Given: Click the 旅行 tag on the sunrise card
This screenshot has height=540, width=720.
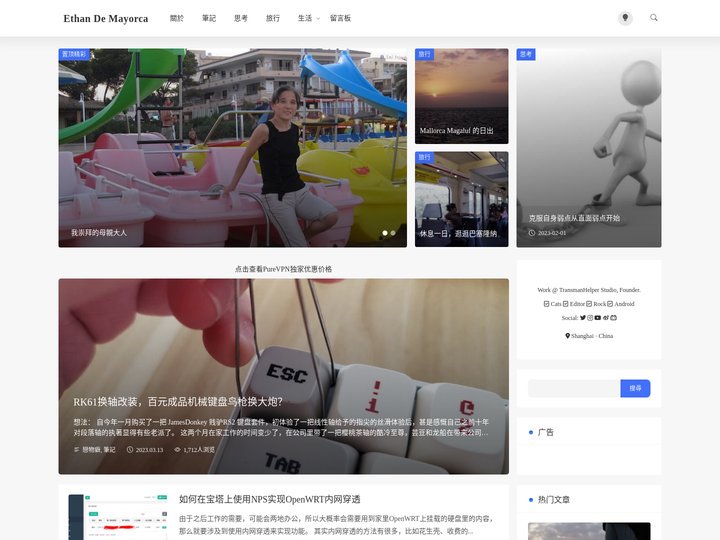Looking at the screenshot, I should [424, 54].
